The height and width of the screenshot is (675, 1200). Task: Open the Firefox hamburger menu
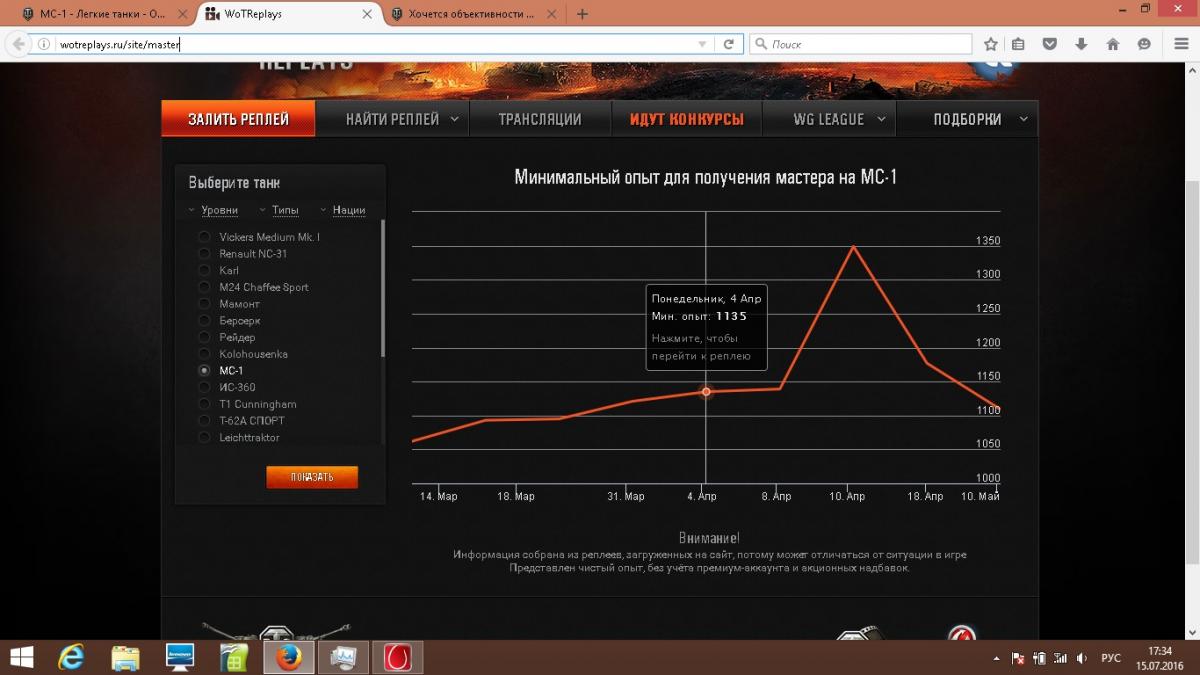1180,44
